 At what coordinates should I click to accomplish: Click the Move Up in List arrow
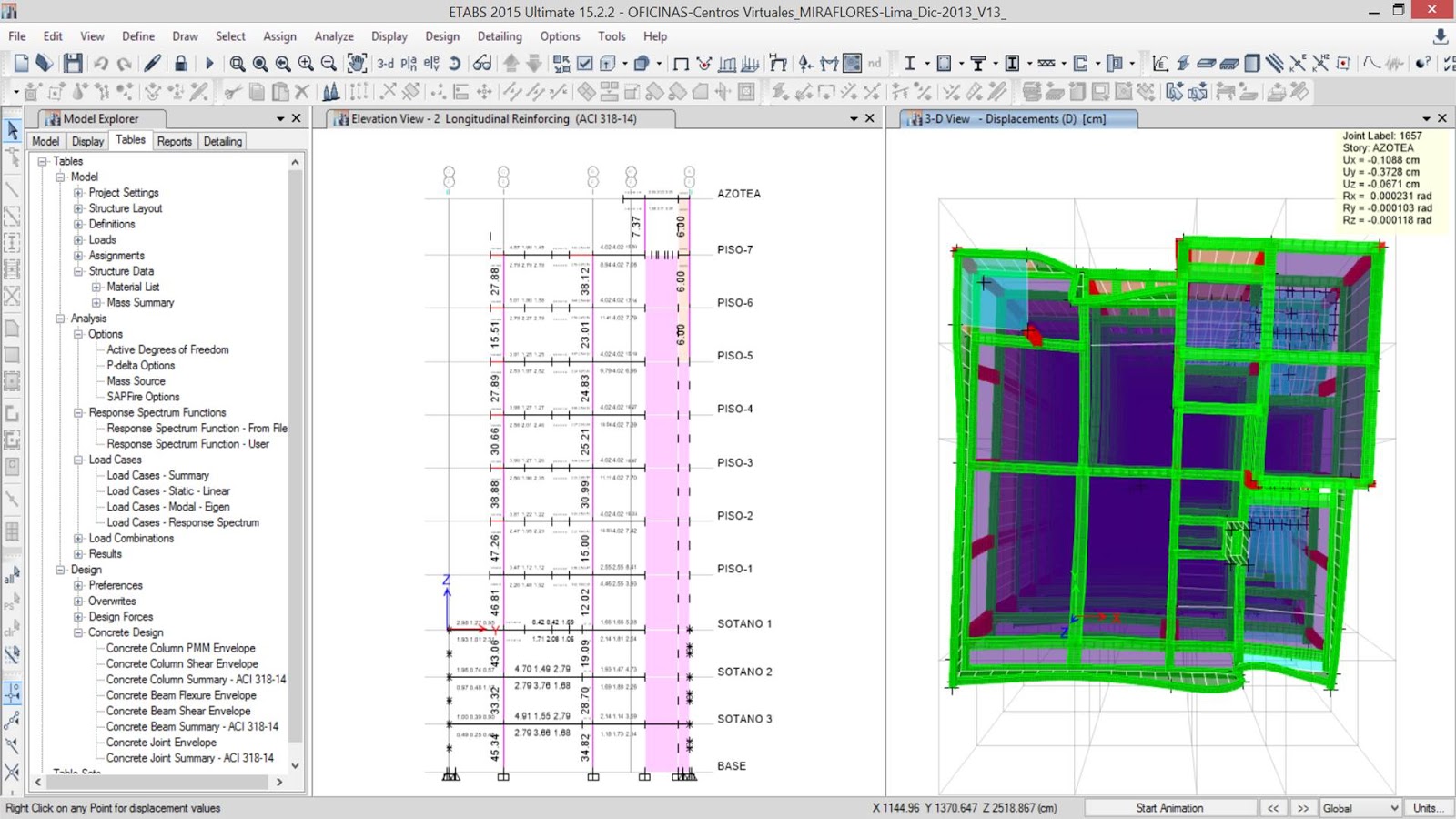coord(511,63)
